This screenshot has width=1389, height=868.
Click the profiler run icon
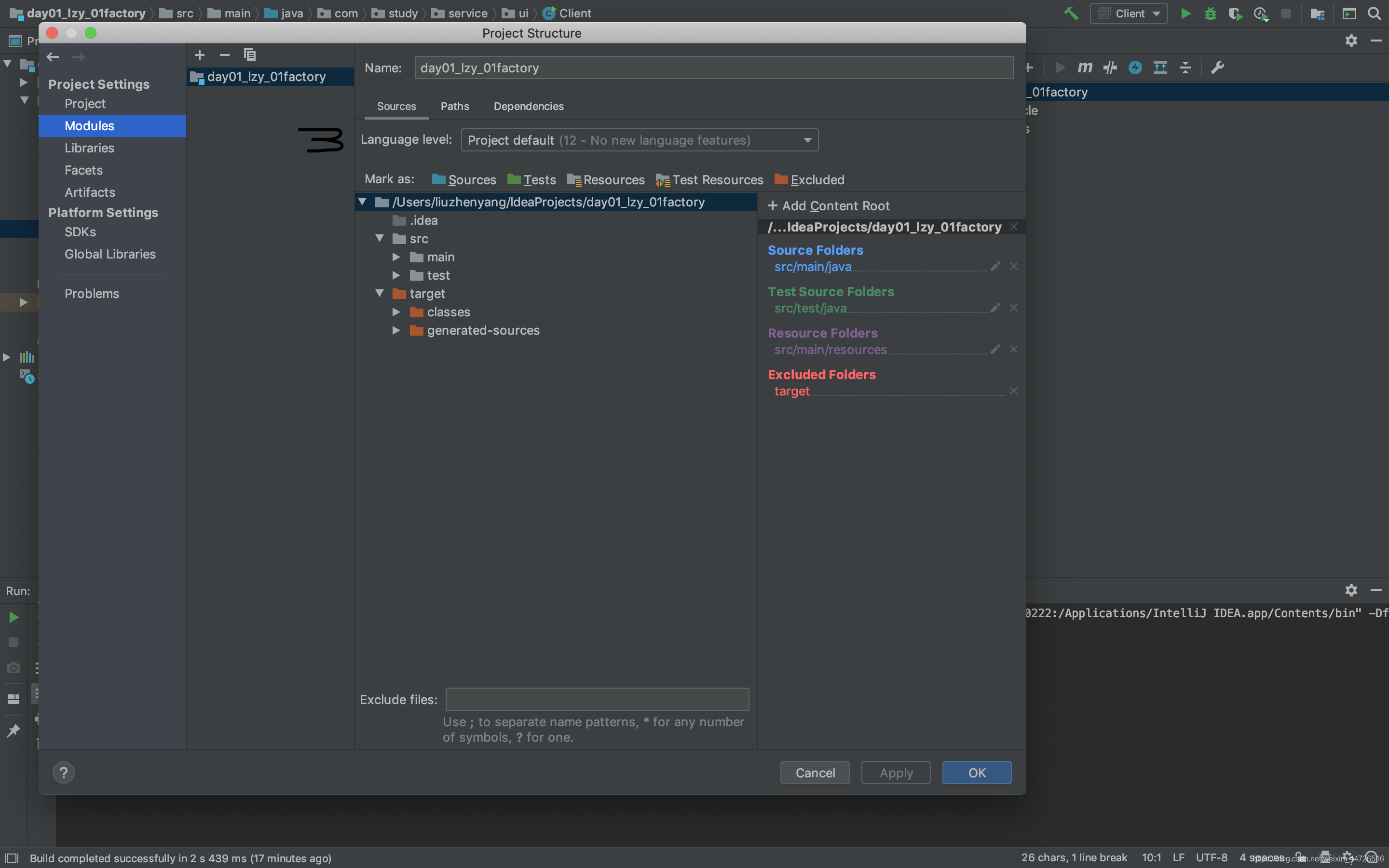pos(1260,13)
